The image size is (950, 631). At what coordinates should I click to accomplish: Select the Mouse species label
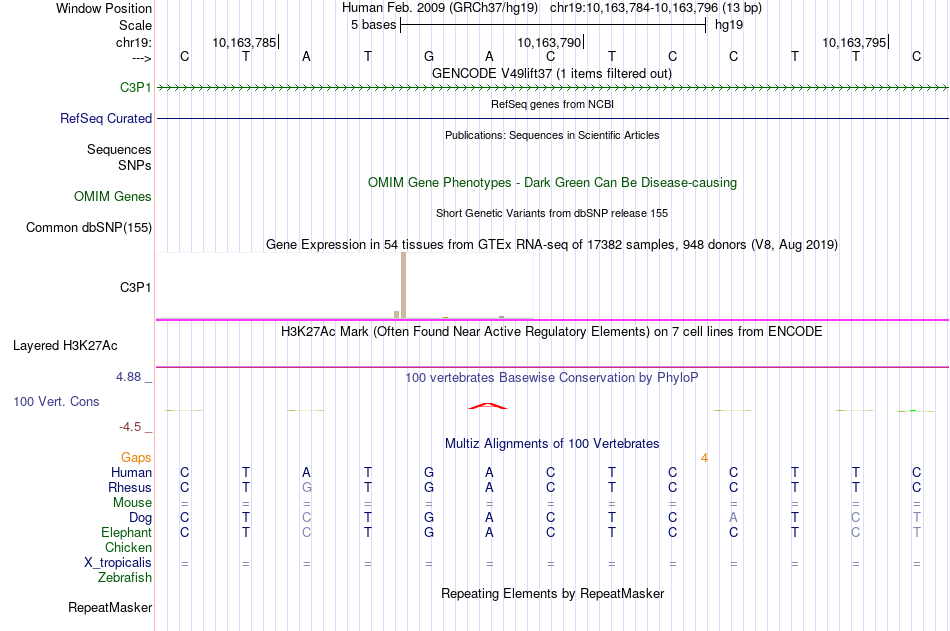[133, 502]
